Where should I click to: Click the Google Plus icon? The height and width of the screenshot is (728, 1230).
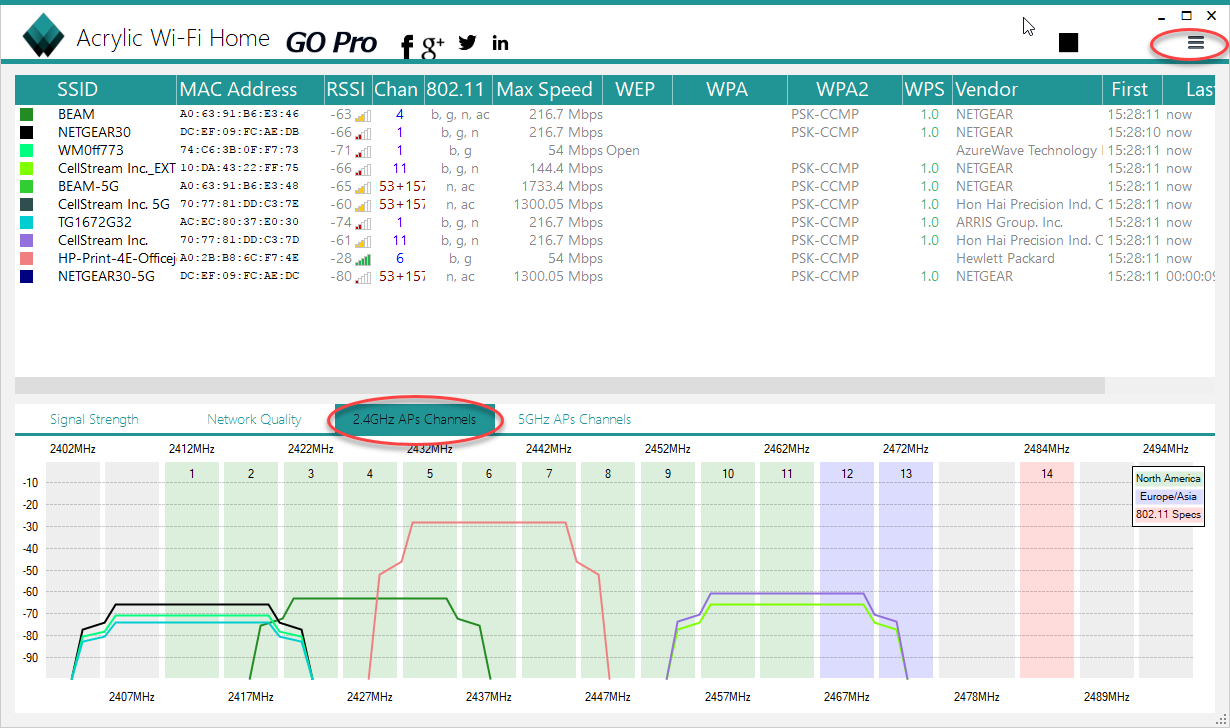coord(433,44)
